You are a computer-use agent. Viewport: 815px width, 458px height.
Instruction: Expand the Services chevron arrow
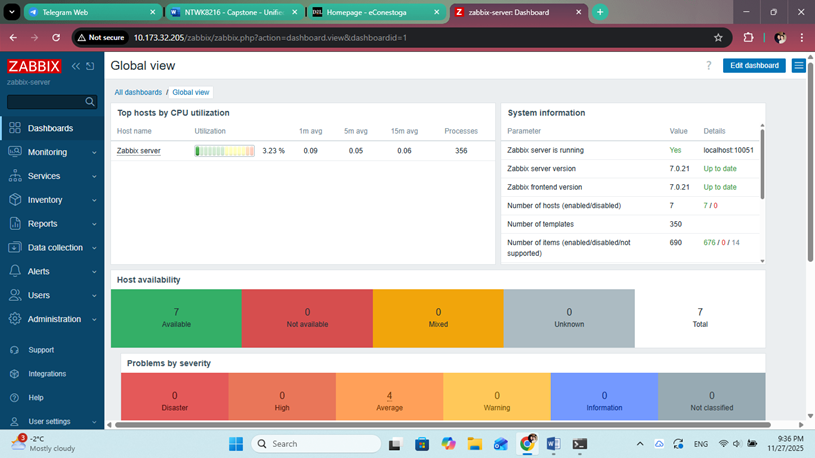[x=94, y=177]
